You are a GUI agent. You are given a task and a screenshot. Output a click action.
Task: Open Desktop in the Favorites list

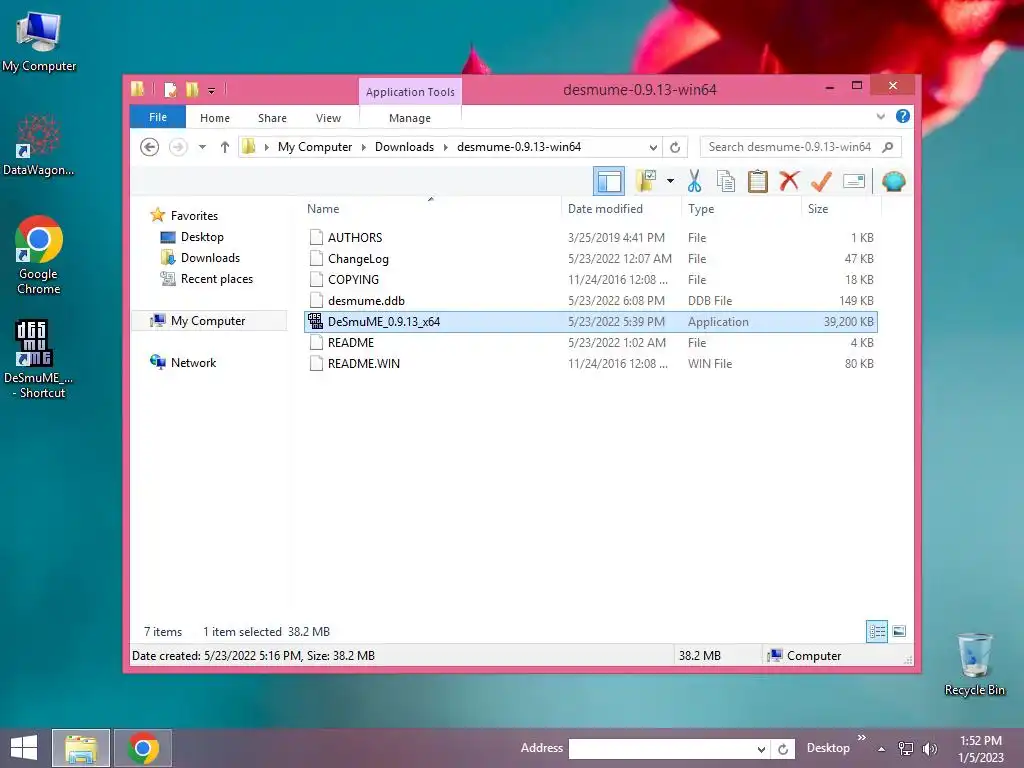192,237
